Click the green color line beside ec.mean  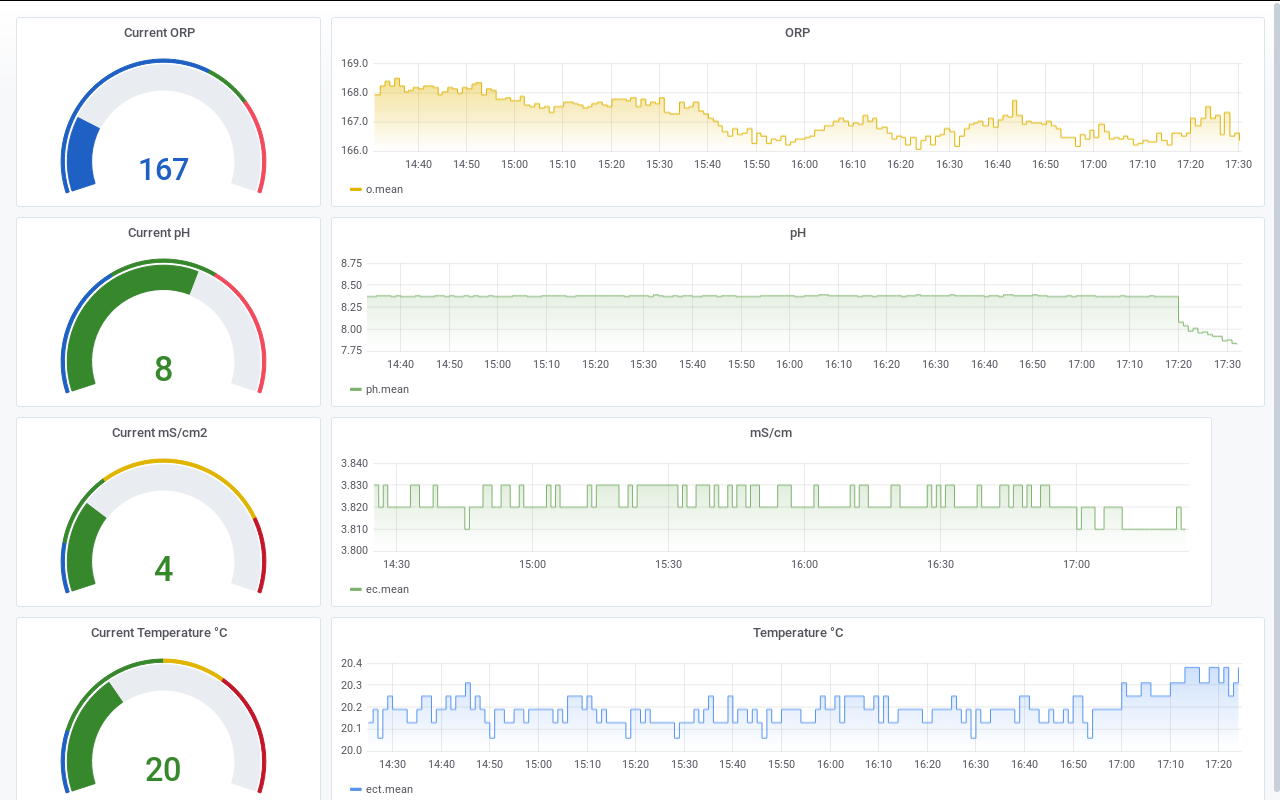click(x=355, y=589)
